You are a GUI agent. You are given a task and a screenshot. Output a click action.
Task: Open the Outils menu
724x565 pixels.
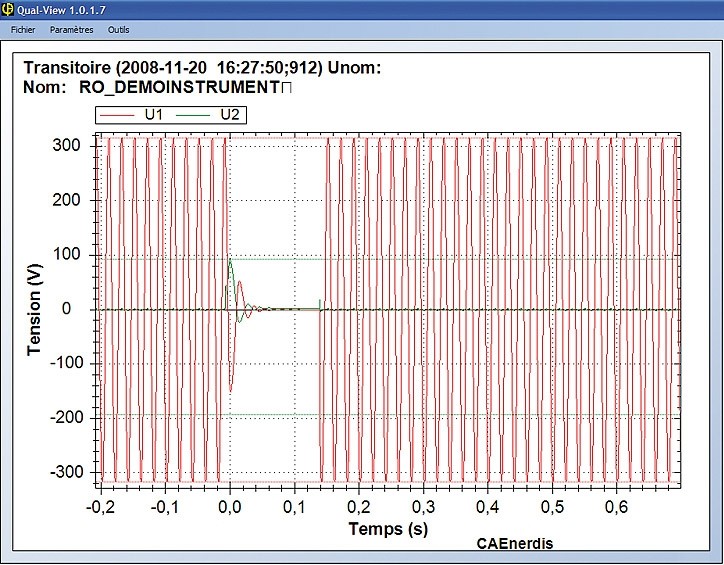click(119, 30)
